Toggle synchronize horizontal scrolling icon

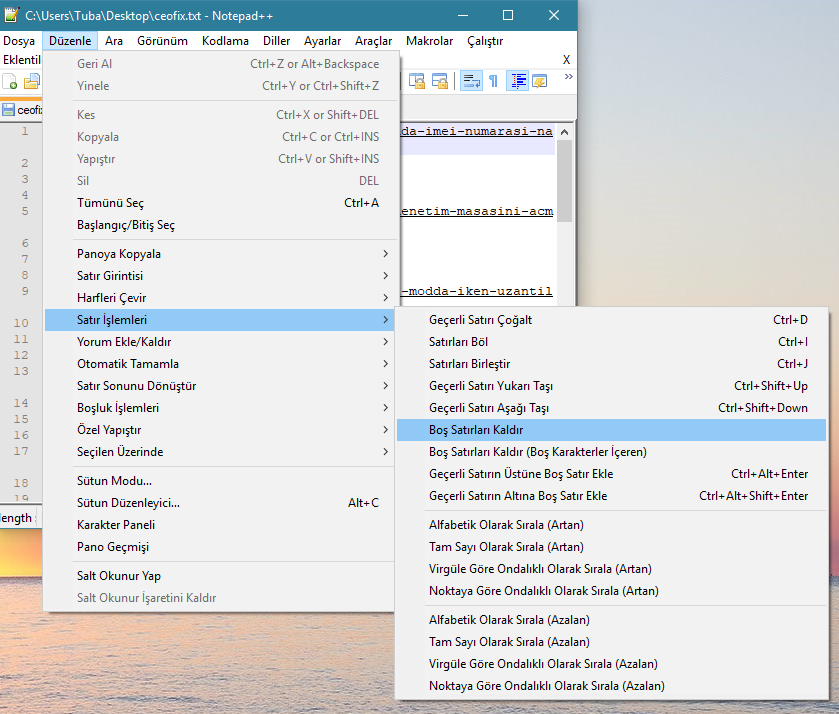click(440, 81)
